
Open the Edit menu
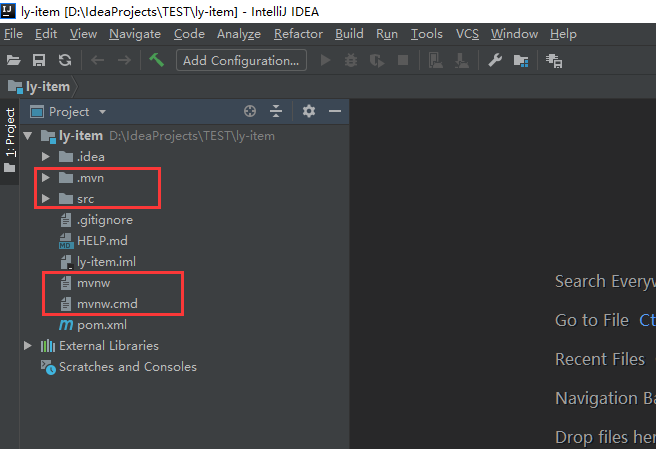coord(46,34)
